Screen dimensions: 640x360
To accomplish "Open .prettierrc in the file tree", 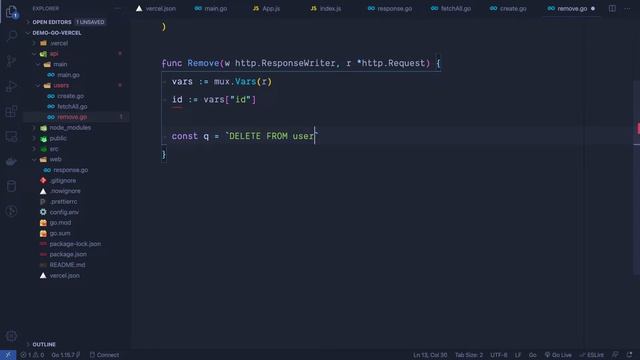I will coord(63,202).
